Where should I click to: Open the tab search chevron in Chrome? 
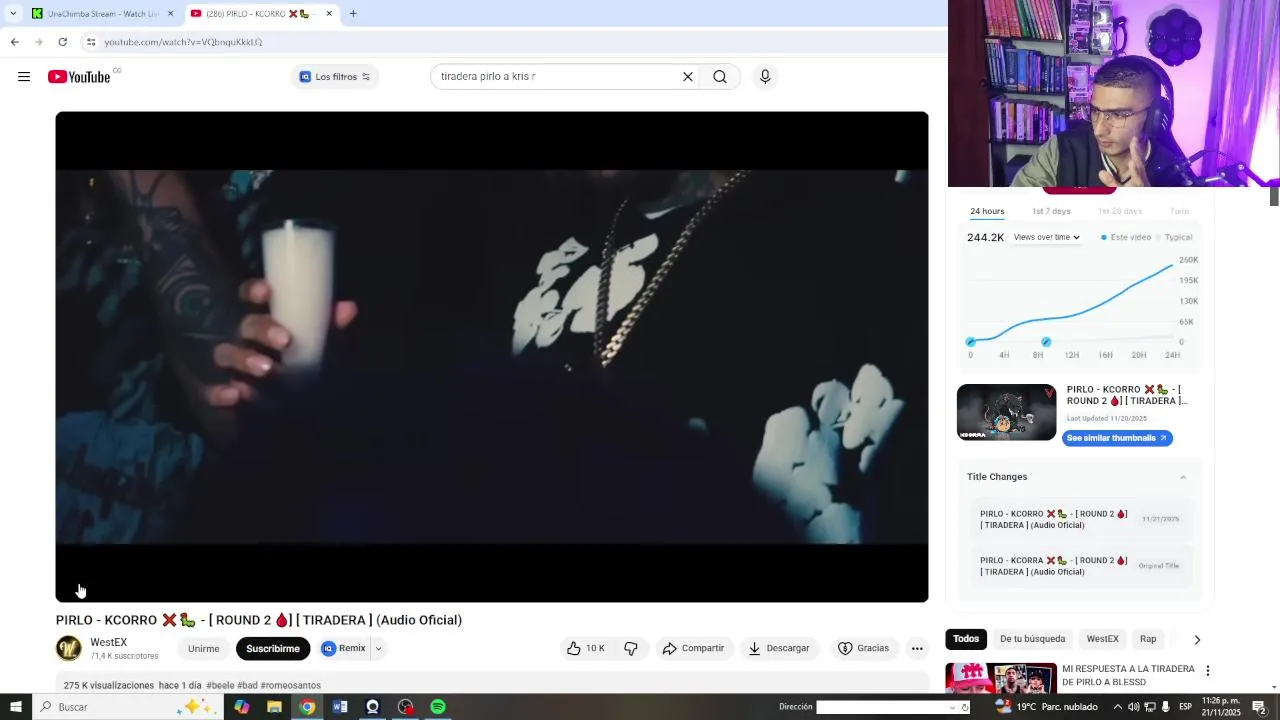(x=13, y=14)
